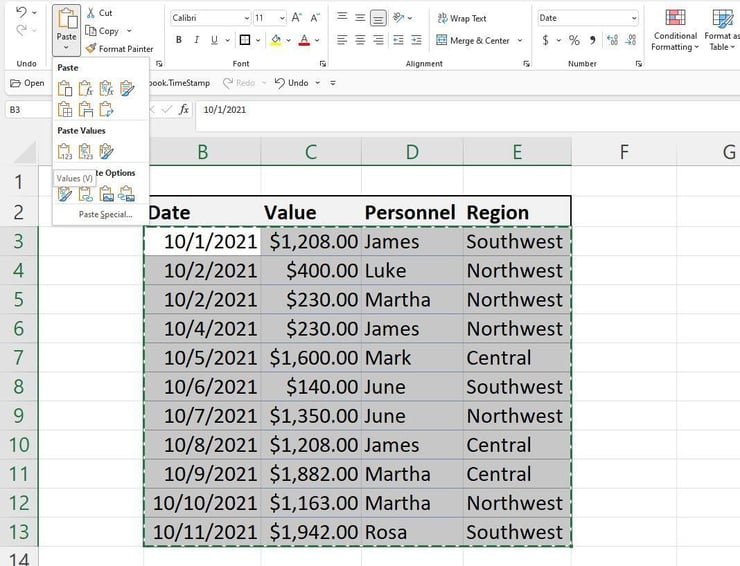Align text right

[x=378, y=40]
